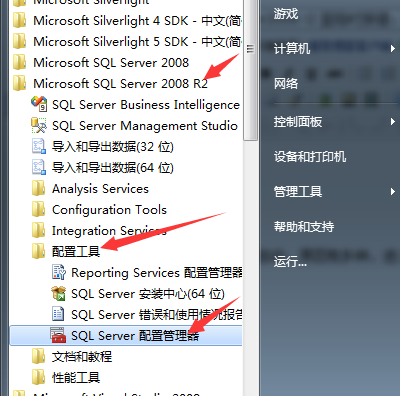Select Microsoft Silverlight 5 SDK text
The height and width of the screenshot is (396, 400).
click(x=137, y=42)
